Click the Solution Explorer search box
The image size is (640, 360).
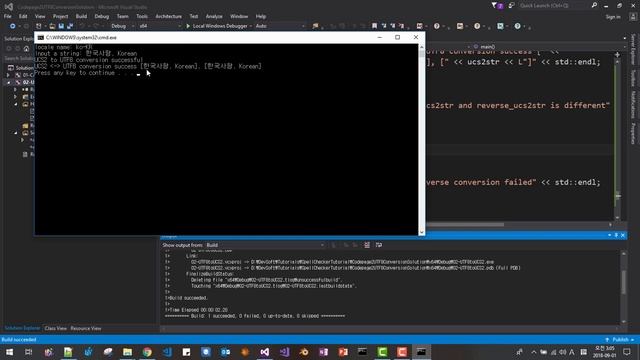(x=19, y=58)
